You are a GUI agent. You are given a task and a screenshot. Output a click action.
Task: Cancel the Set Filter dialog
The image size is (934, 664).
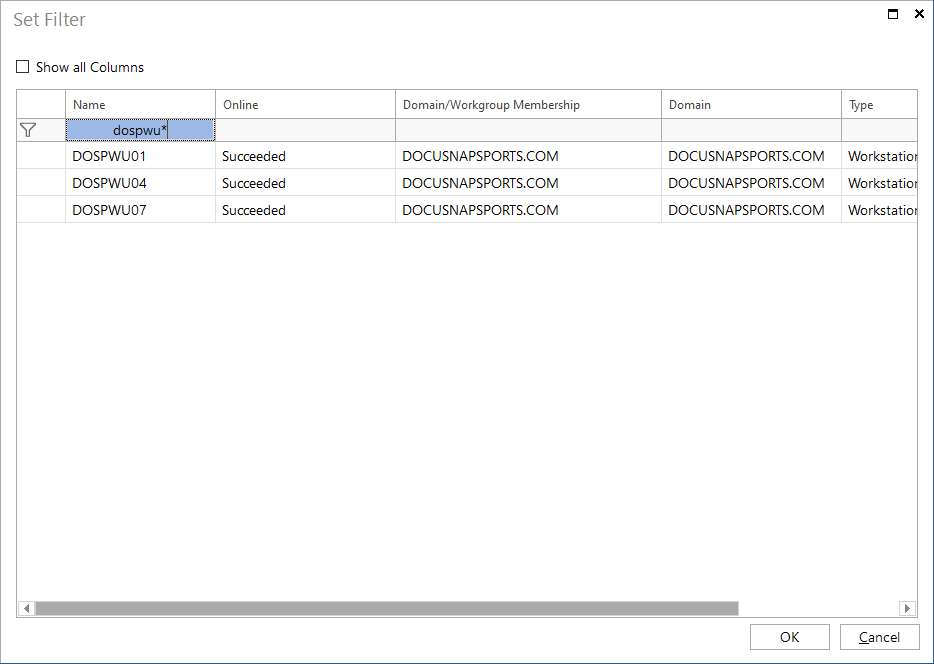[x=879, y=637]
